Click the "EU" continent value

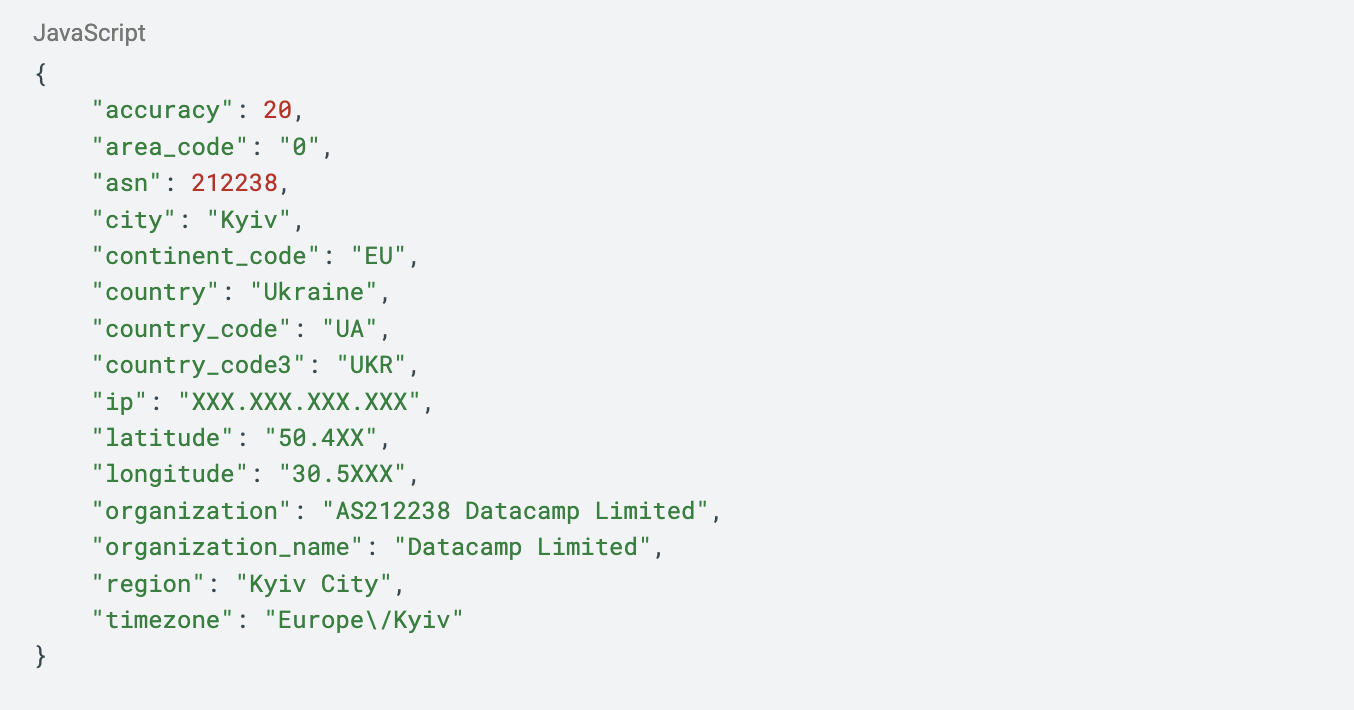tap(379, 256)
